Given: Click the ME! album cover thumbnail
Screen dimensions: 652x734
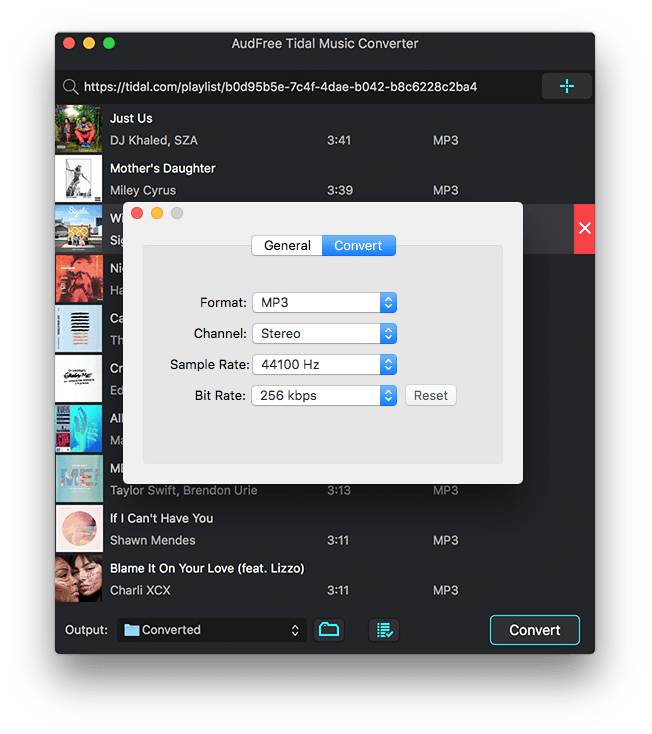Looking at the screenshot, I should click(x=79, y=478).
